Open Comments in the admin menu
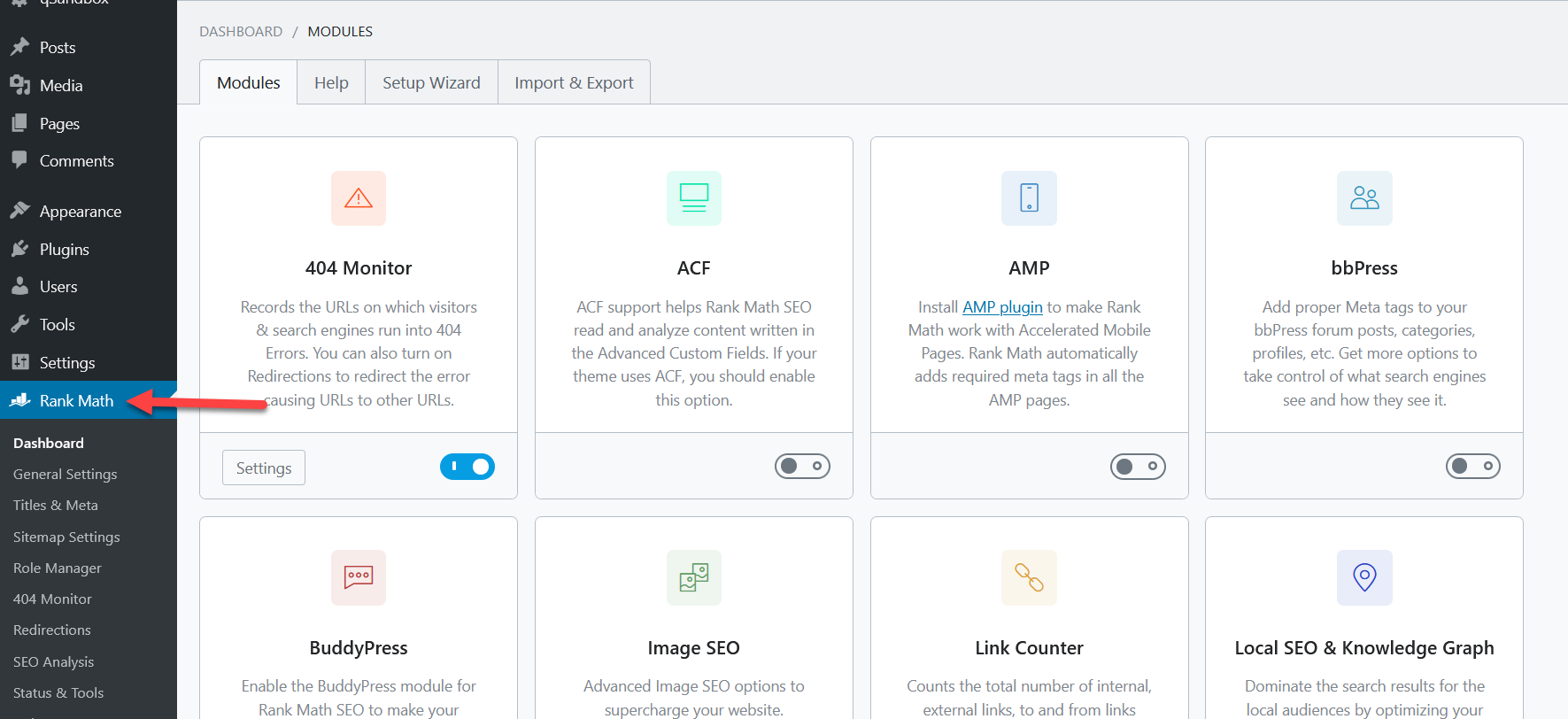The height and width of the screenshot is (719, 1568). pyautogui.click(x=89, y=160)
